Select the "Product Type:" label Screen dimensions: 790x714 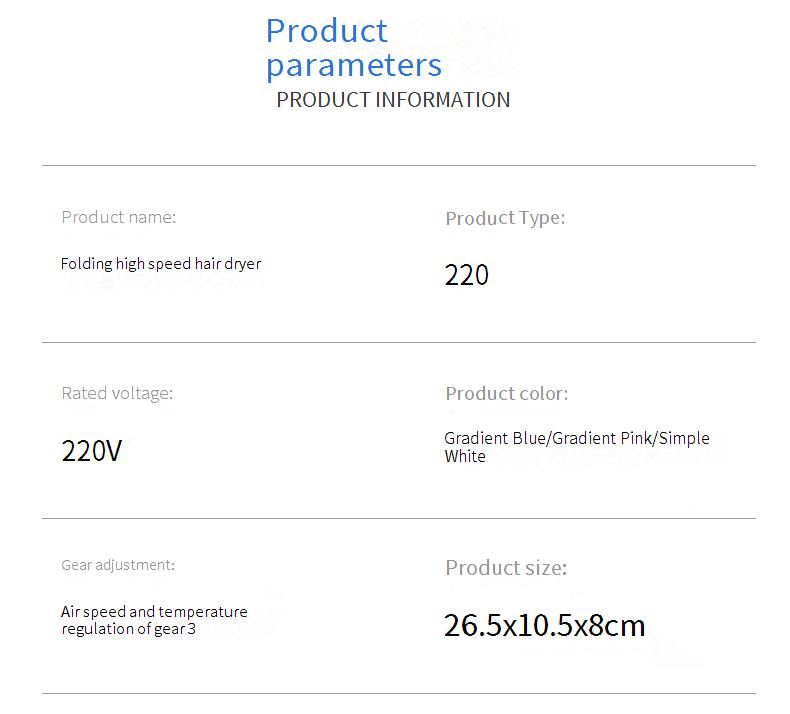(505, 218)
